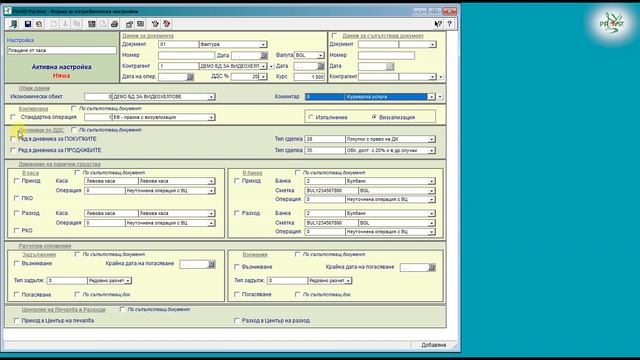The height and width of the screenshot is (360, 640).
Task: Check Разход в Център на разход
Action: [x=237, y=321]
